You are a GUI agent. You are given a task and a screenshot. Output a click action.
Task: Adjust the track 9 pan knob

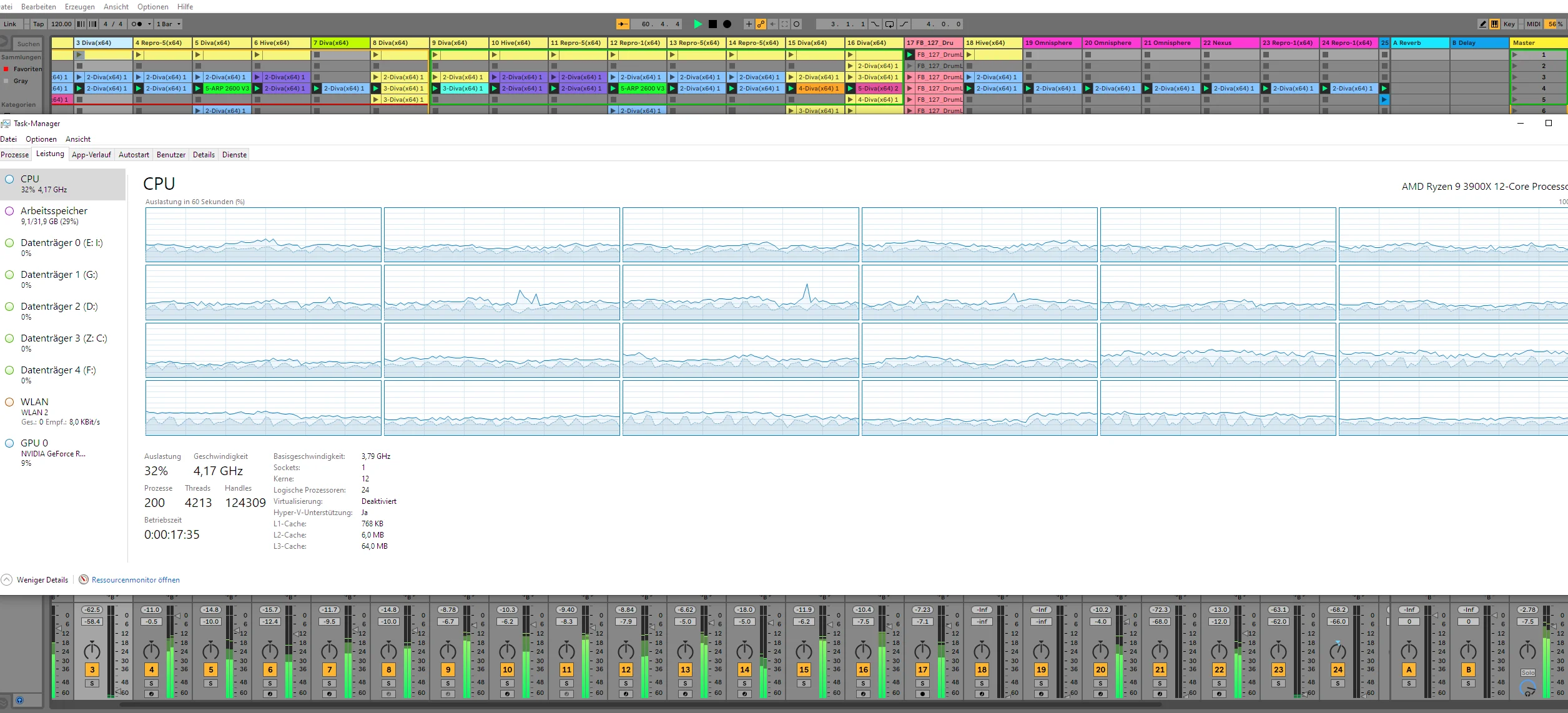pyautogui.click(x=448, y=651)
